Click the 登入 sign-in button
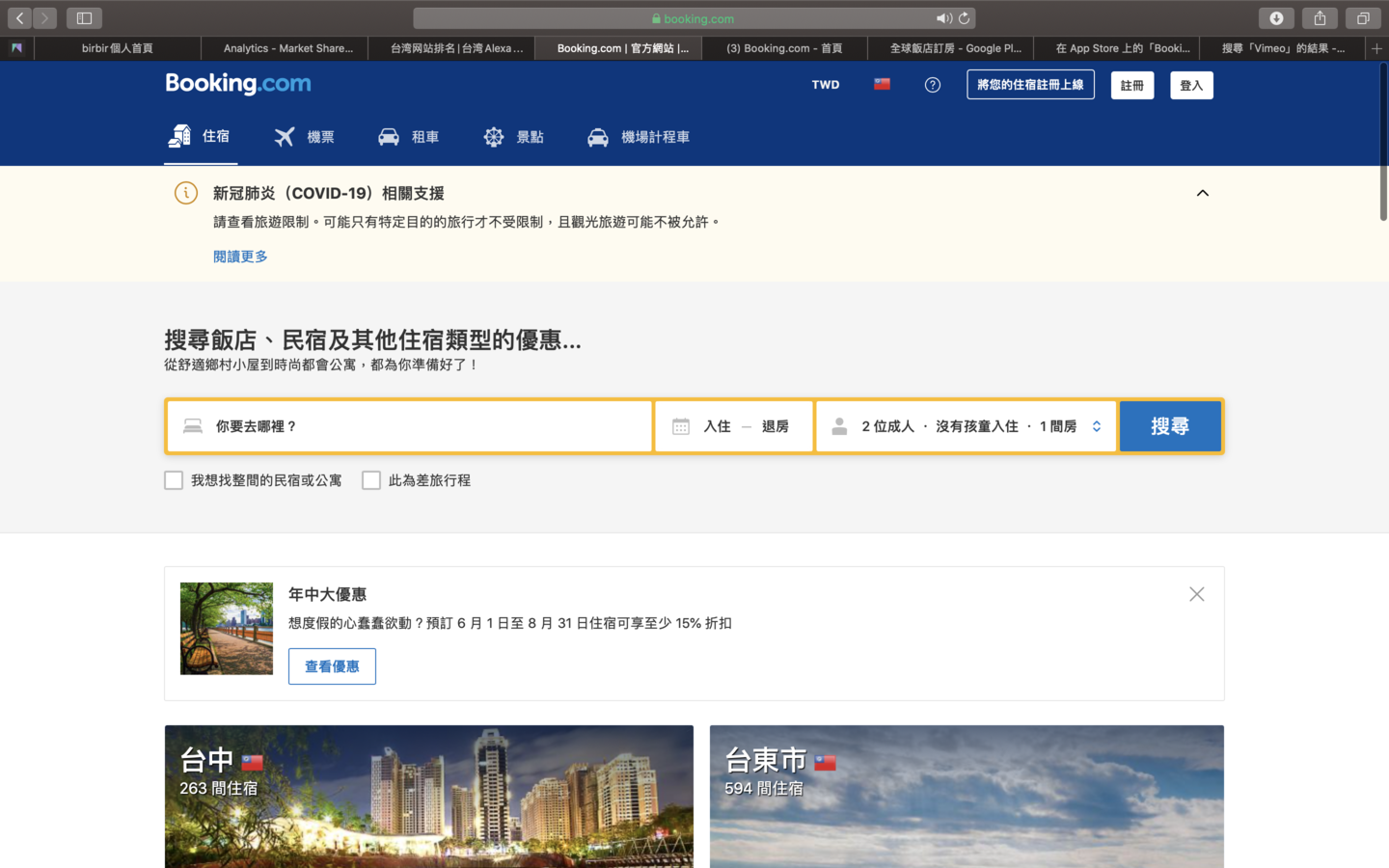 (x=1192, y=85)
